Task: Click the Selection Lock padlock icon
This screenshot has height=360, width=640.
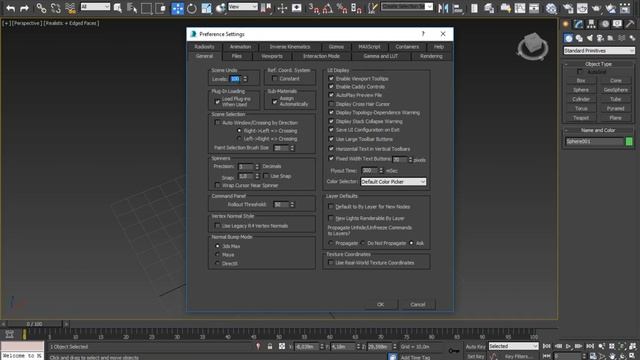Action: (270, 347)
